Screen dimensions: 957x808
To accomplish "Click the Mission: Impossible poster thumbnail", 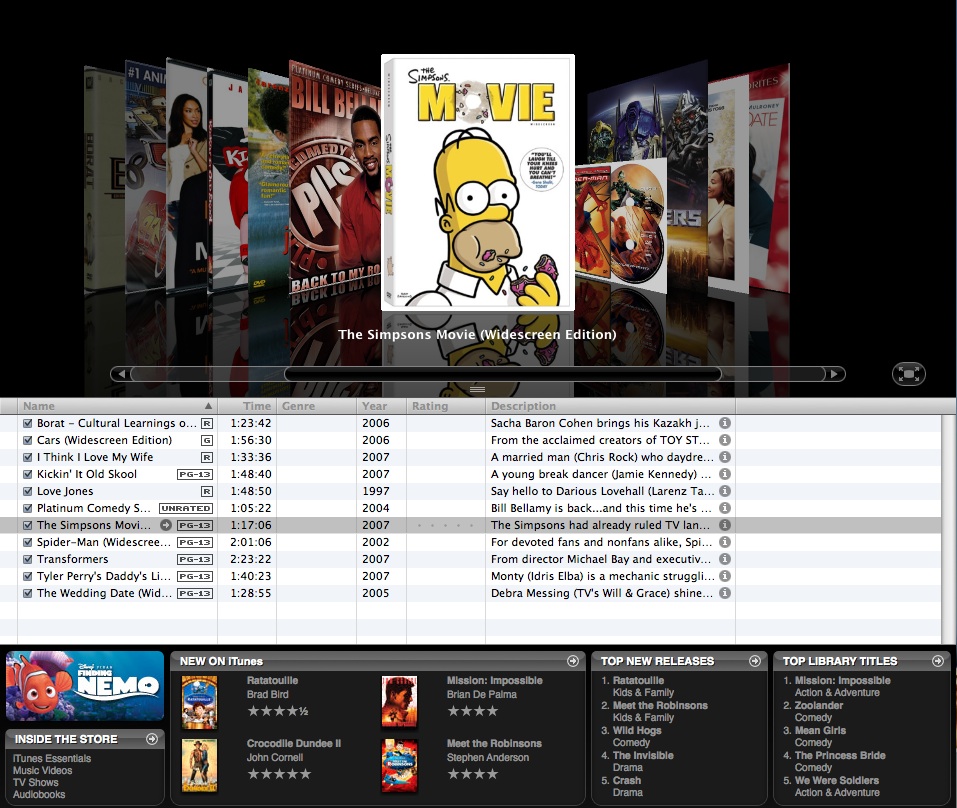I will click(400, 702).
